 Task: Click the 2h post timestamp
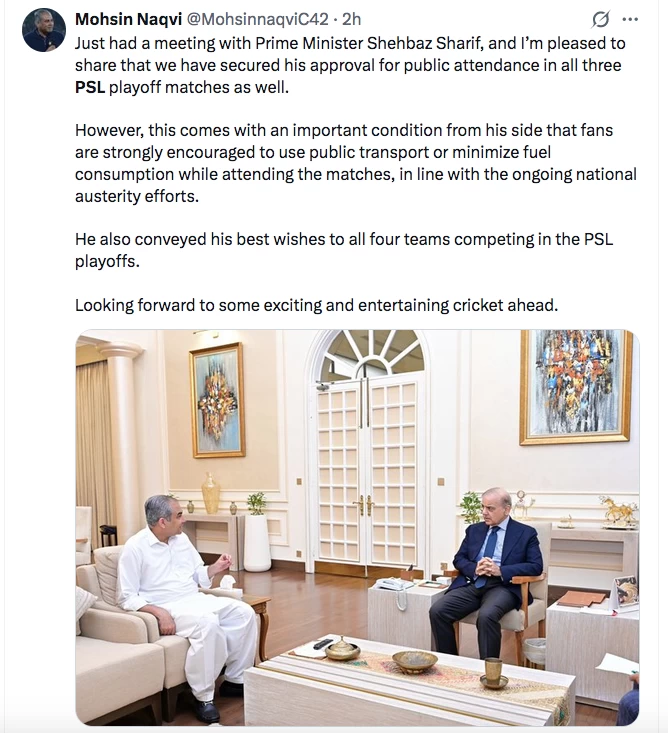351,20
